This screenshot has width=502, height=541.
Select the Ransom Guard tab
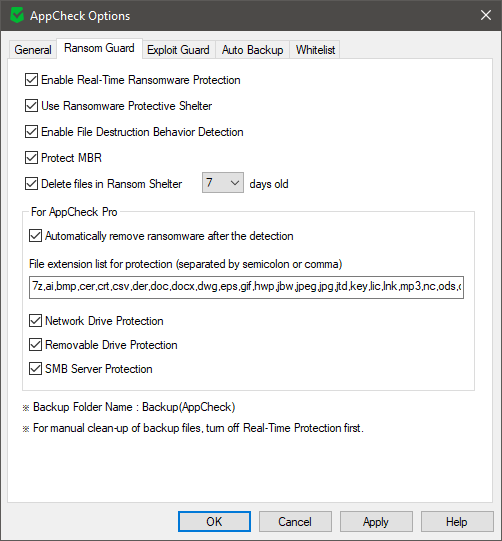coord(99,48)
